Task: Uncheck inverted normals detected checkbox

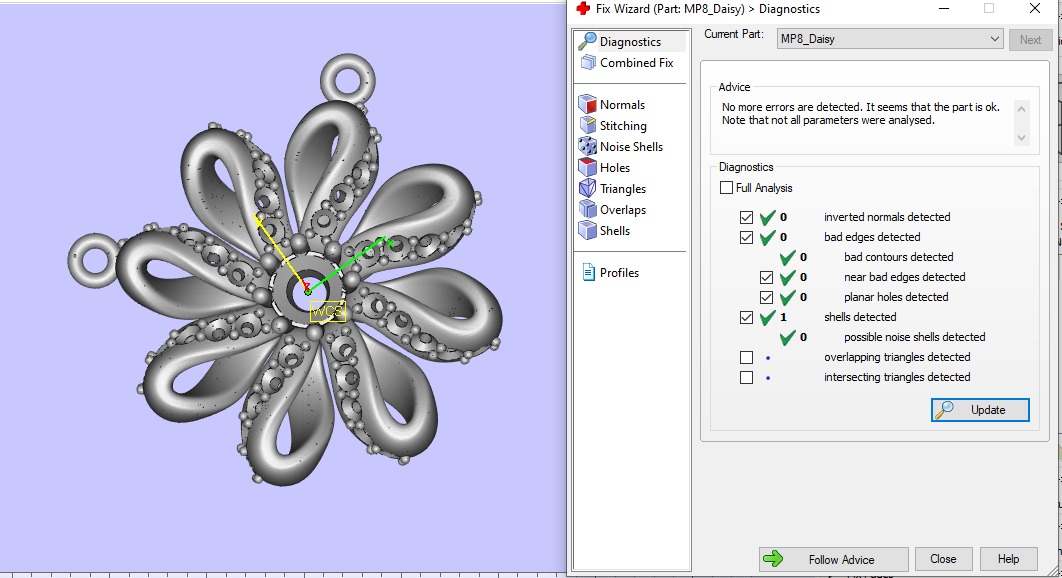Action: (x=746, y=218)
